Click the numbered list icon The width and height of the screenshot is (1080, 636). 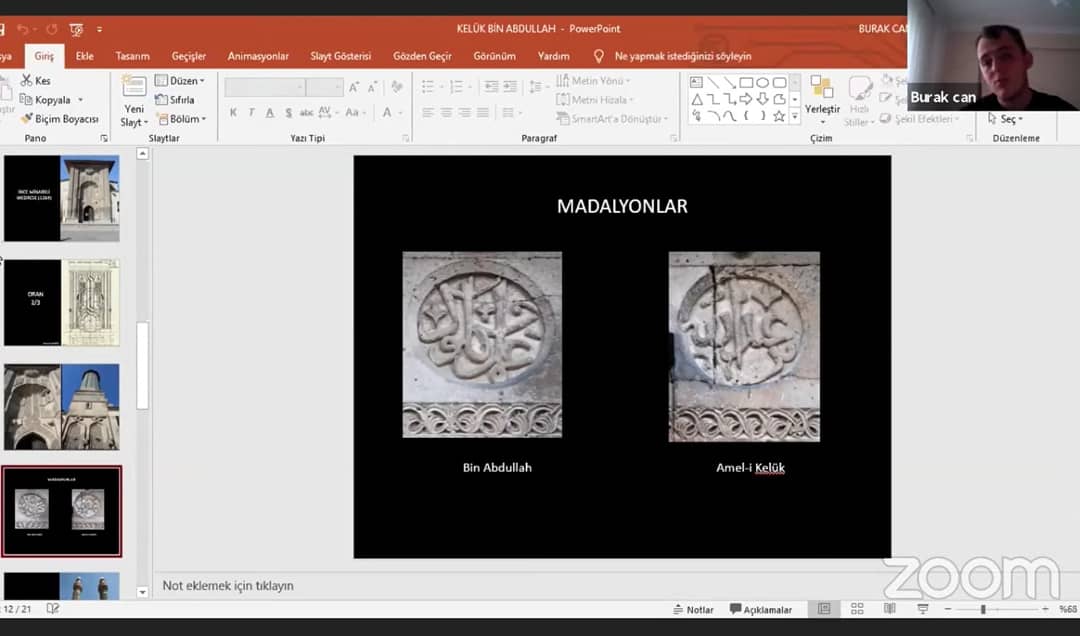(455, 87)
